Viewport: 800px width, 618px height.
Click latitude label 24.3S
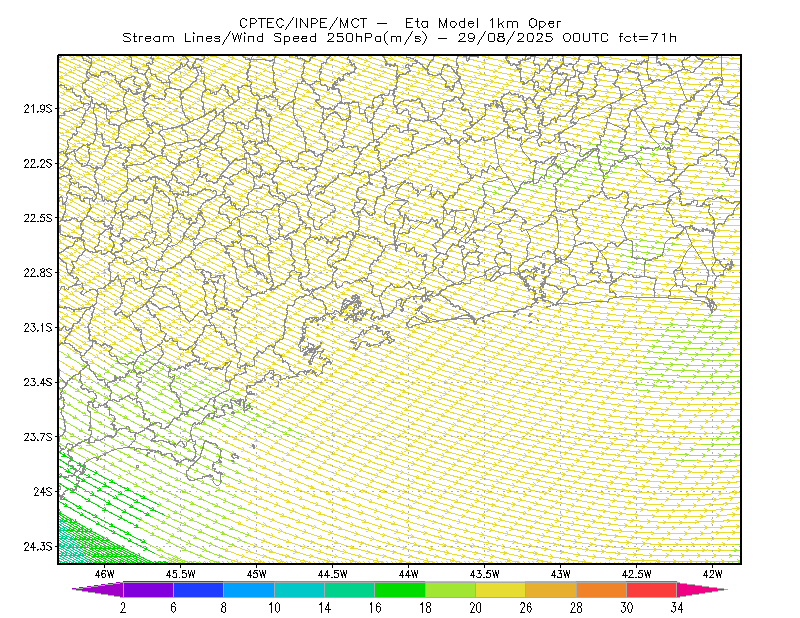point(37,547)
